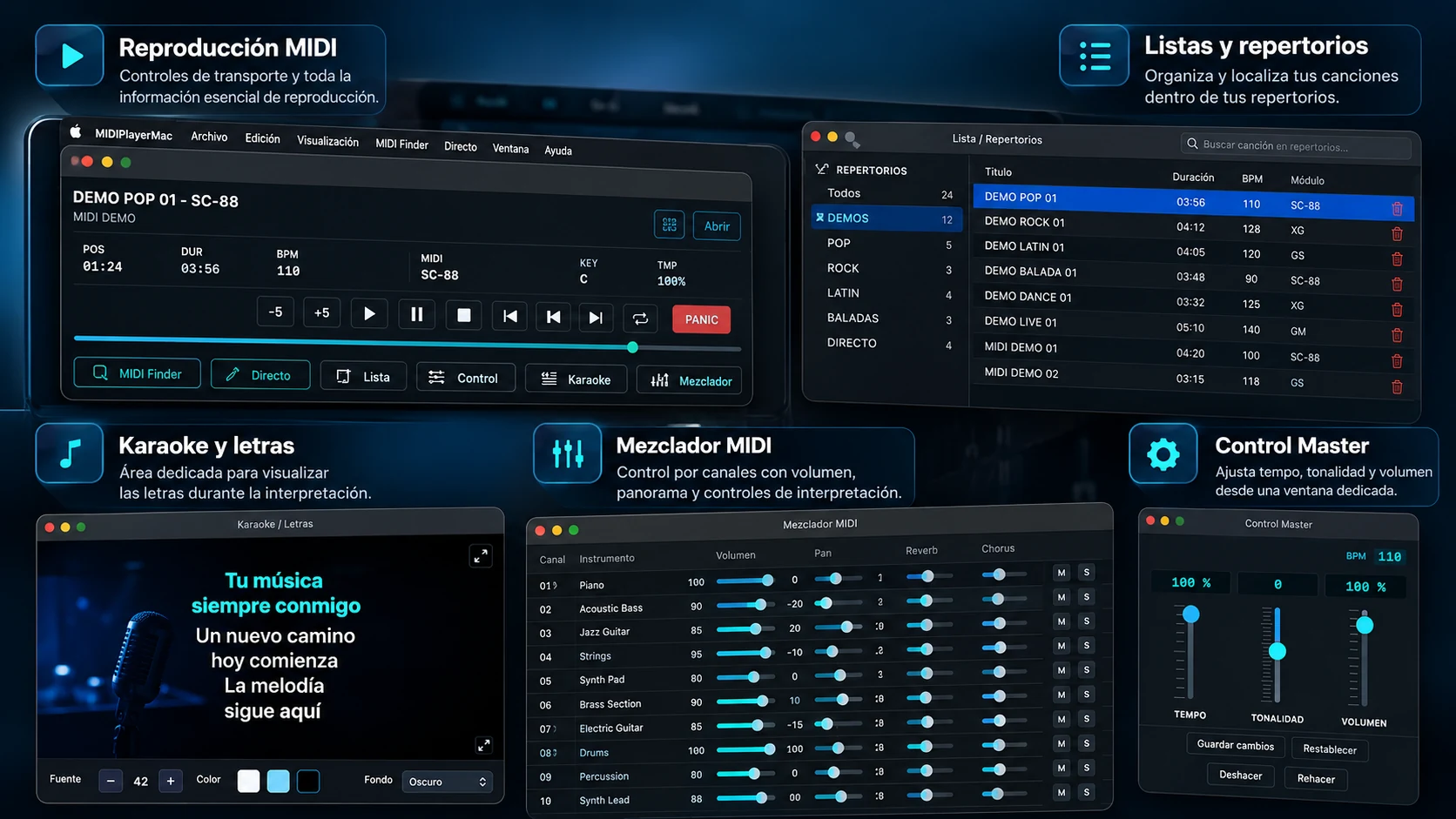The height and width of the screenshot is (819, 1456).
Task: Open the Fondo dropdown set to Oscuro
Action: click(448, 782)
